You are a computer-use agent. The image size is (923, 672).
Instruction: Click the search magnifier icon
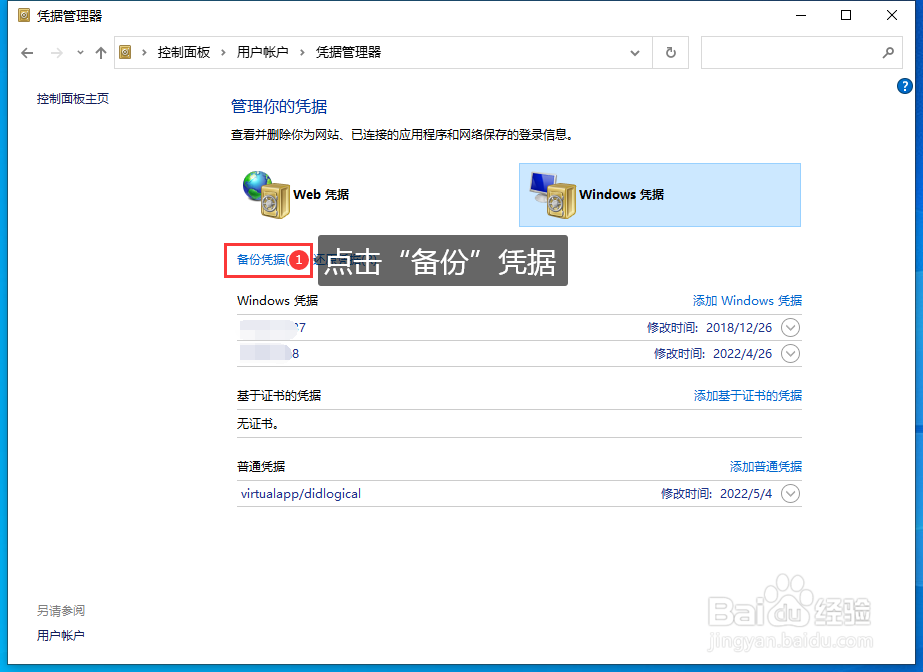pos(888,52)
